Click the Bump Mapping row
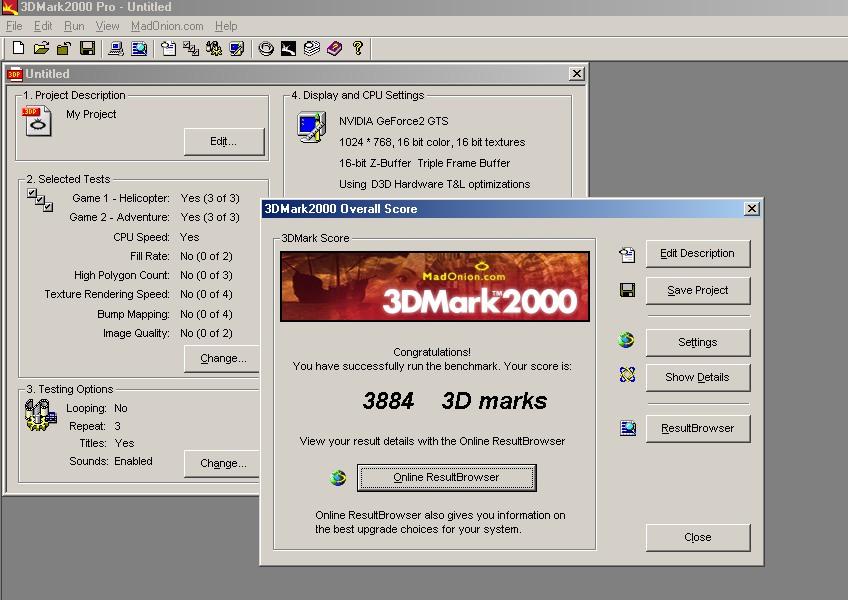Viewport: 848px width, 600px height. pos(165,314)
